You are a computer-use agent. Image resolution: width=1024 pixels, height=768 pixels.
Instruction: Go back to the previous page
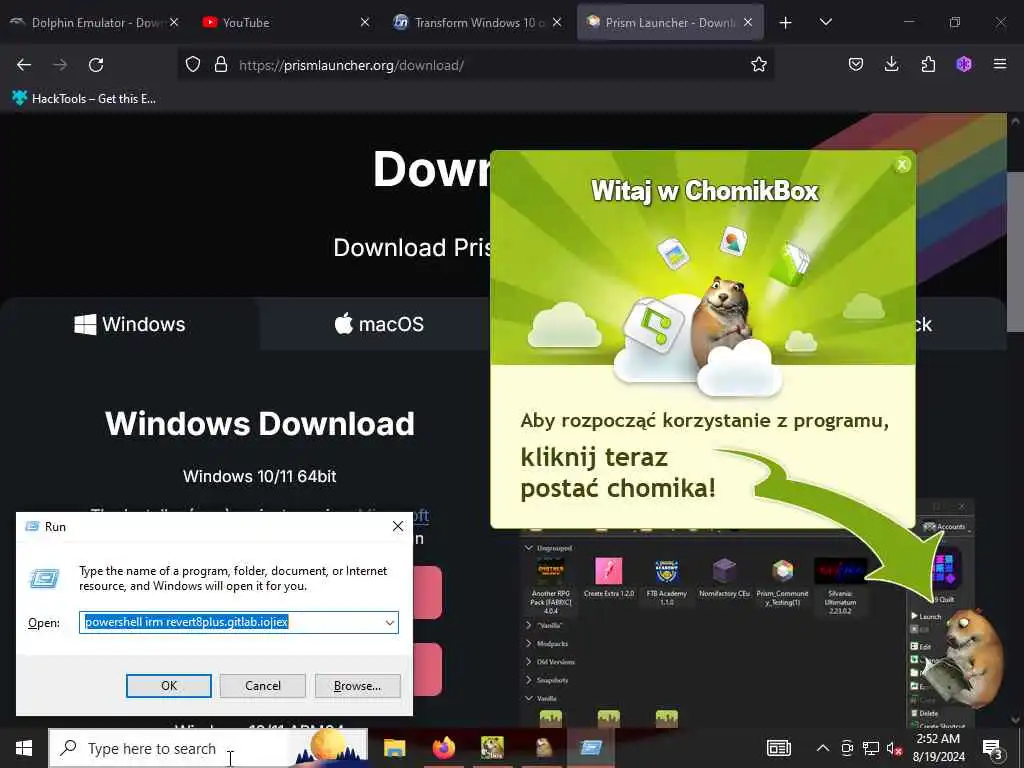24,65
